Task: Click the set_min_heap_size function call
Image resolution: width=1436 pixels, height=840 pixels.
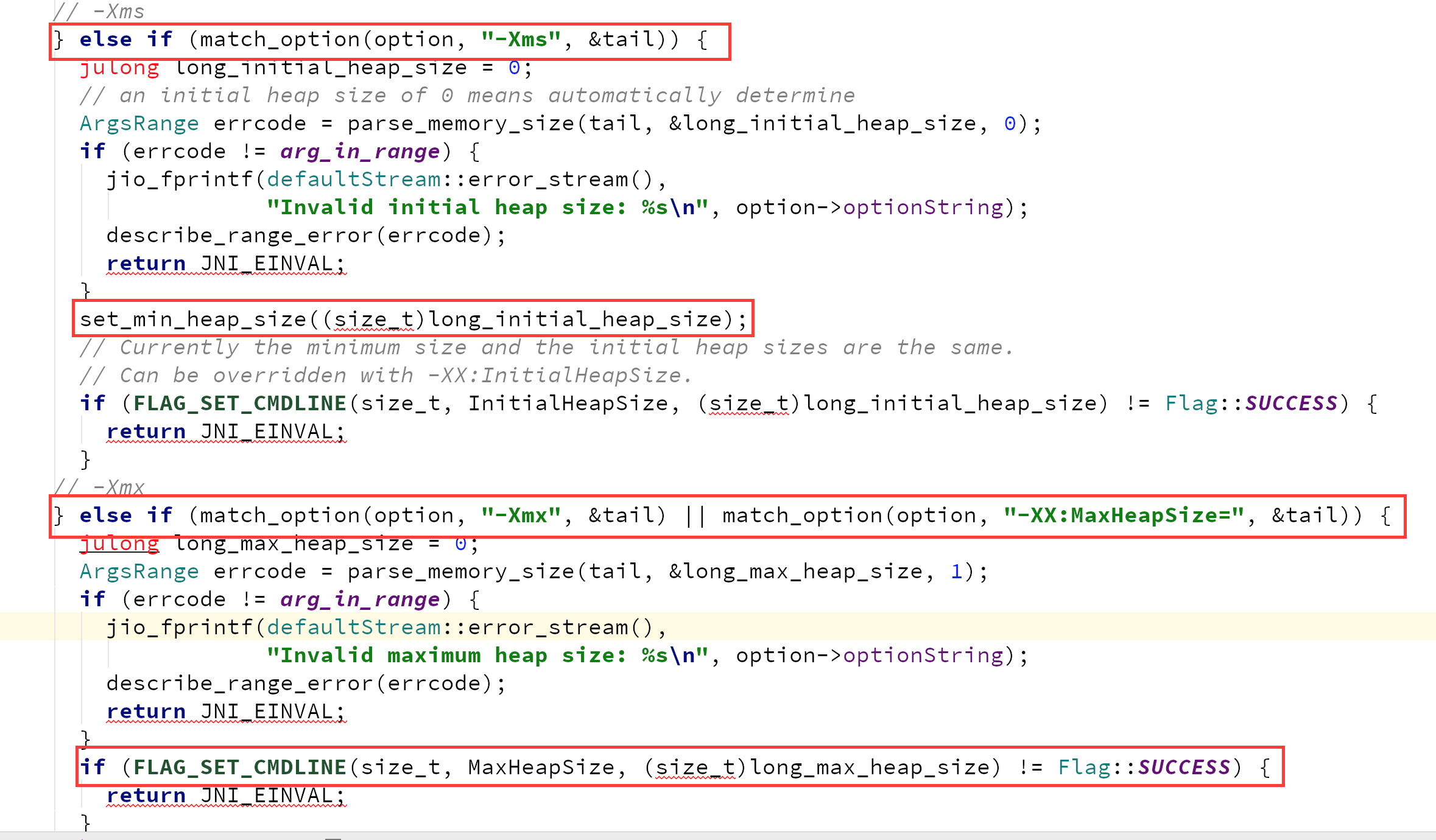Action: (192, 320)
